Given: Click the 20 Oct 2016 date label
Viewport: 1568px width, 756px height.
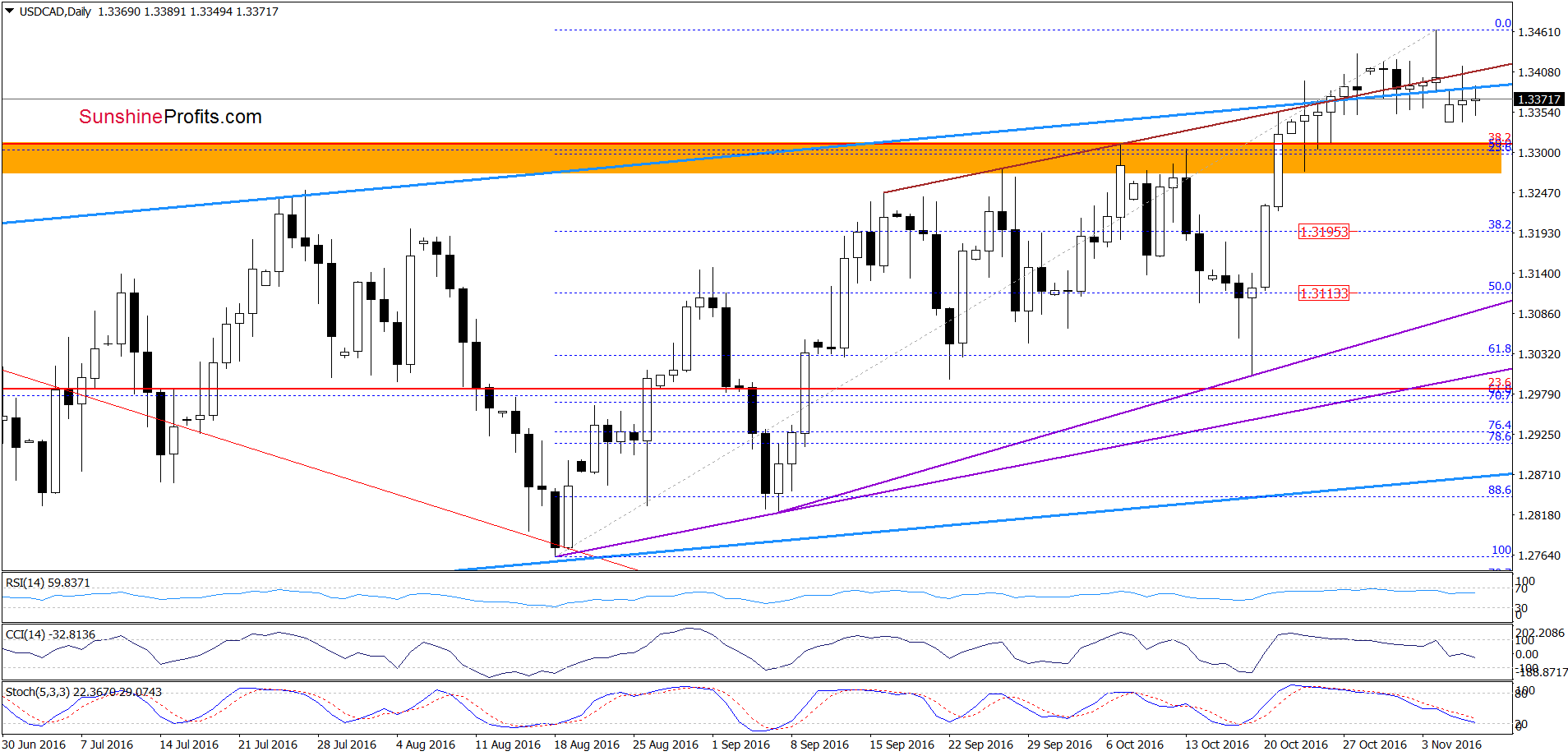Looking at the screenshot, I should pos(1296,744).
